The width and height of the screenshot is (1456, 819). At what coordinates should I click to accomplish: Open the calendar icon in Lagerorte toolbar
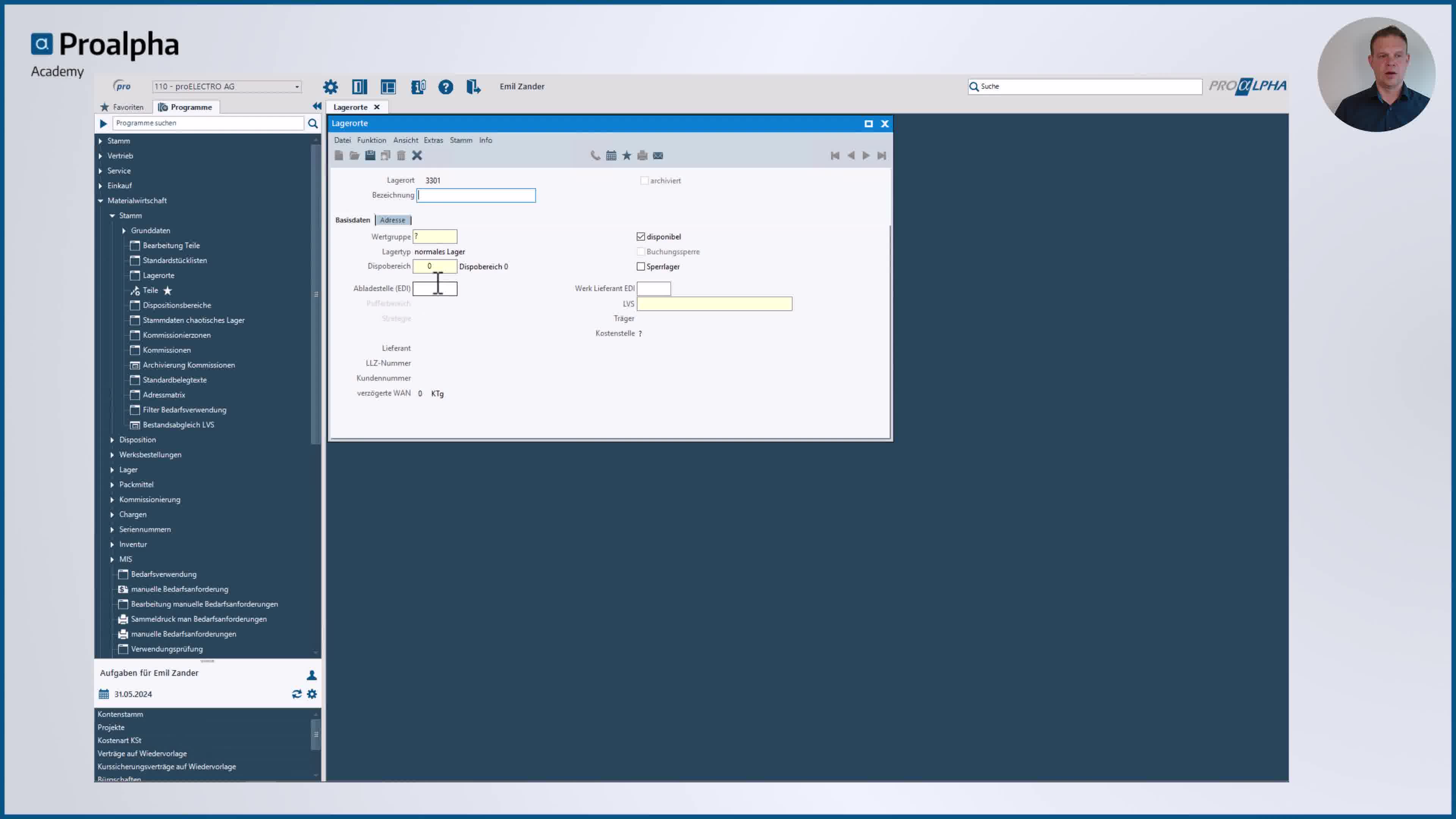click(x=611, y=155)
